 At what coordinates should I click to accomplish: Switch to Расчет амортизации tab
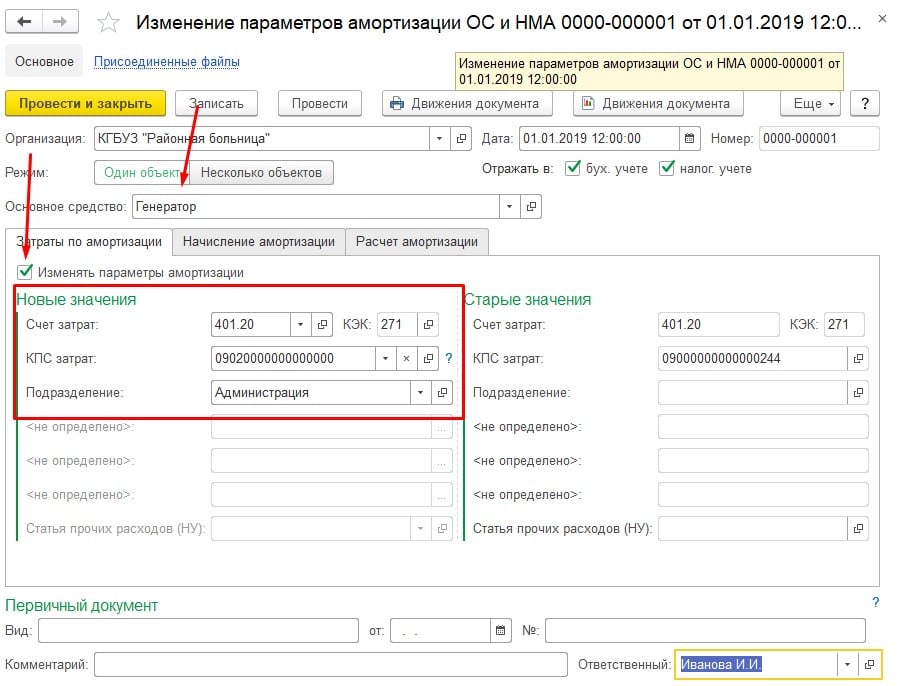pyautogui.click(x=417, y=241)
